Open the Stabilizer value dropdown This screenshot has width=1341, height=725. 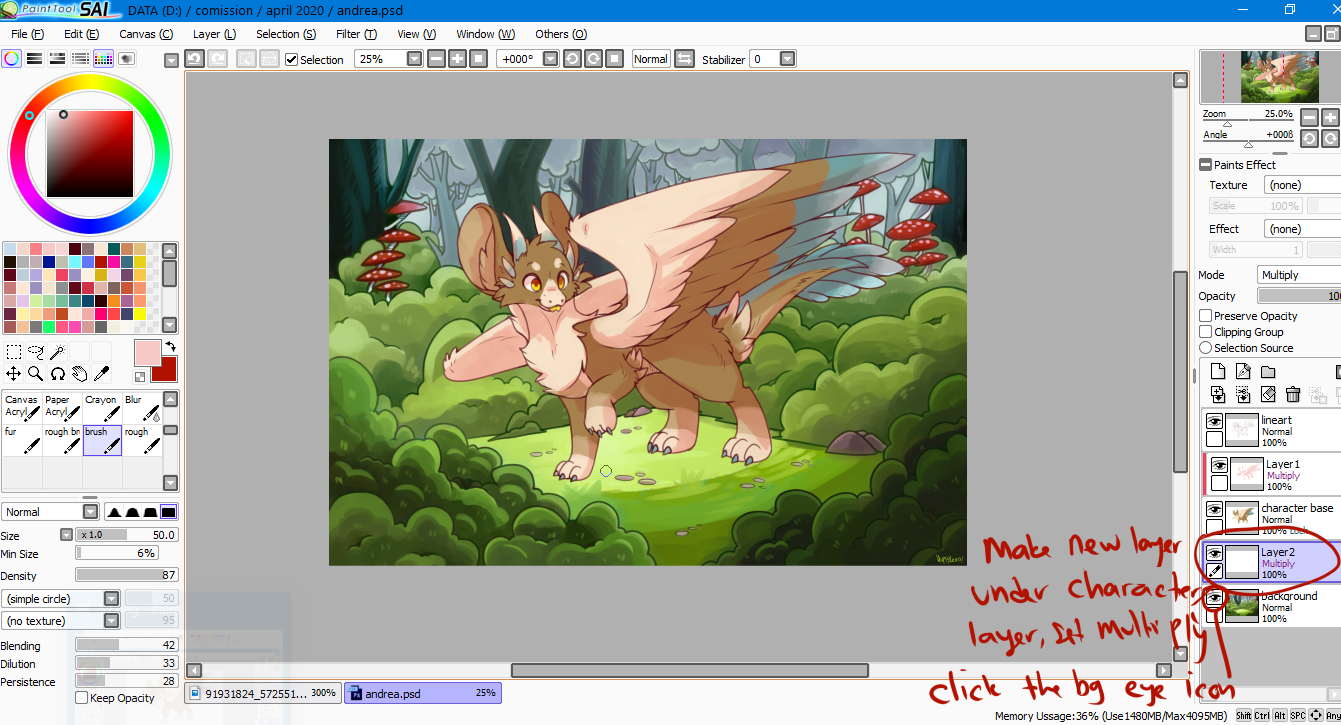point(787,59)
